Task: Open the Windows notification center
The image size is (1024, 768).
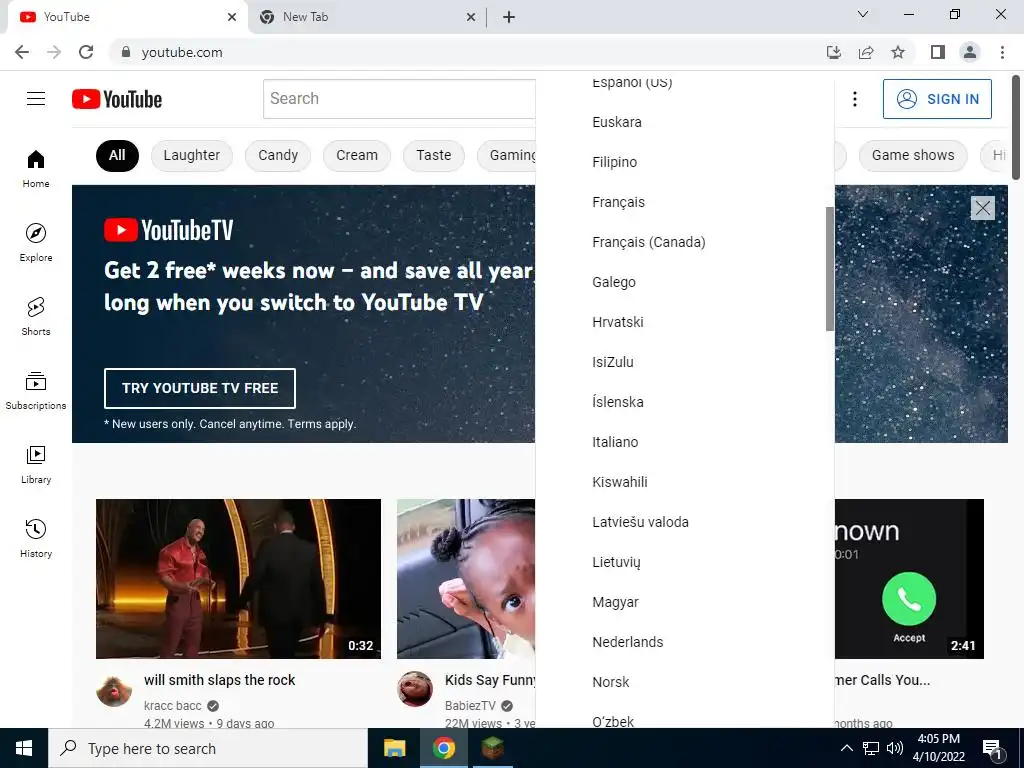Action: 992,749
